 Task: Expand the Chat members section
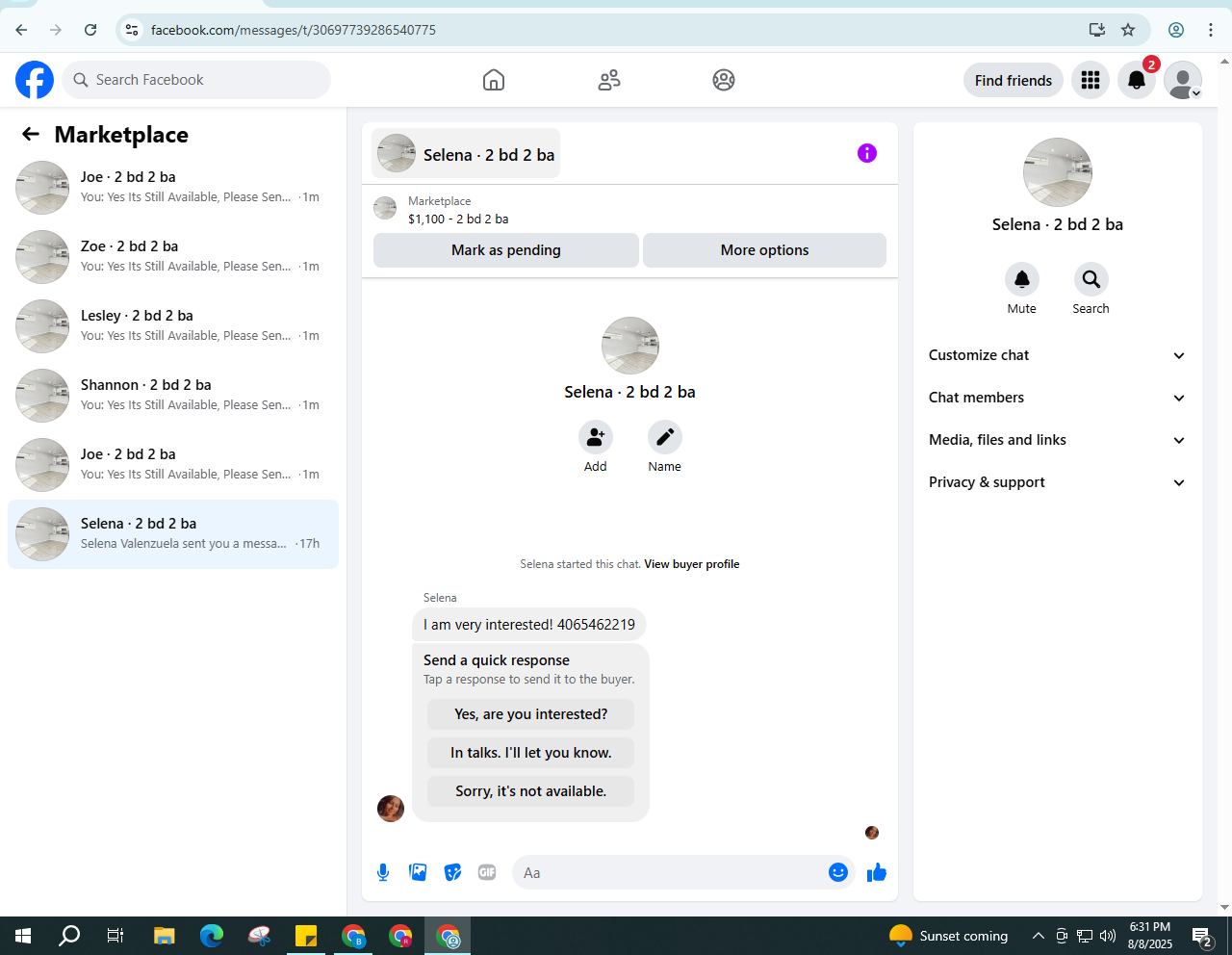(1057, 398)
